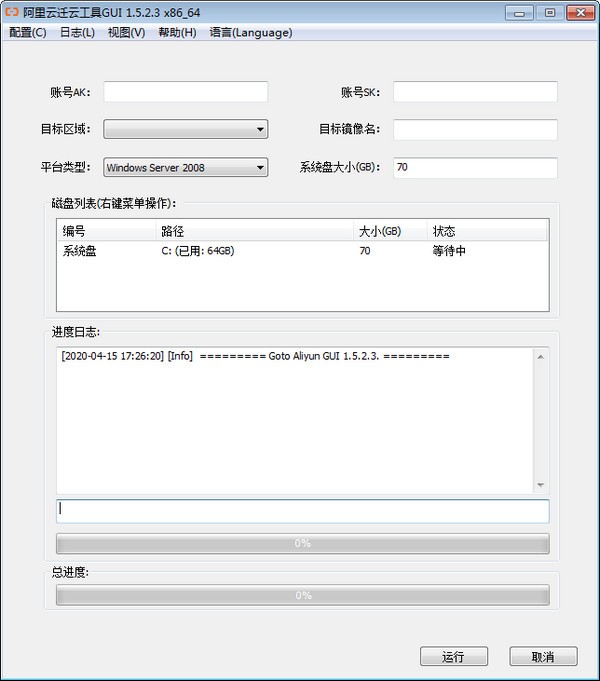
Task: Click the 大小(GB) column header
Action: [391, 231]
